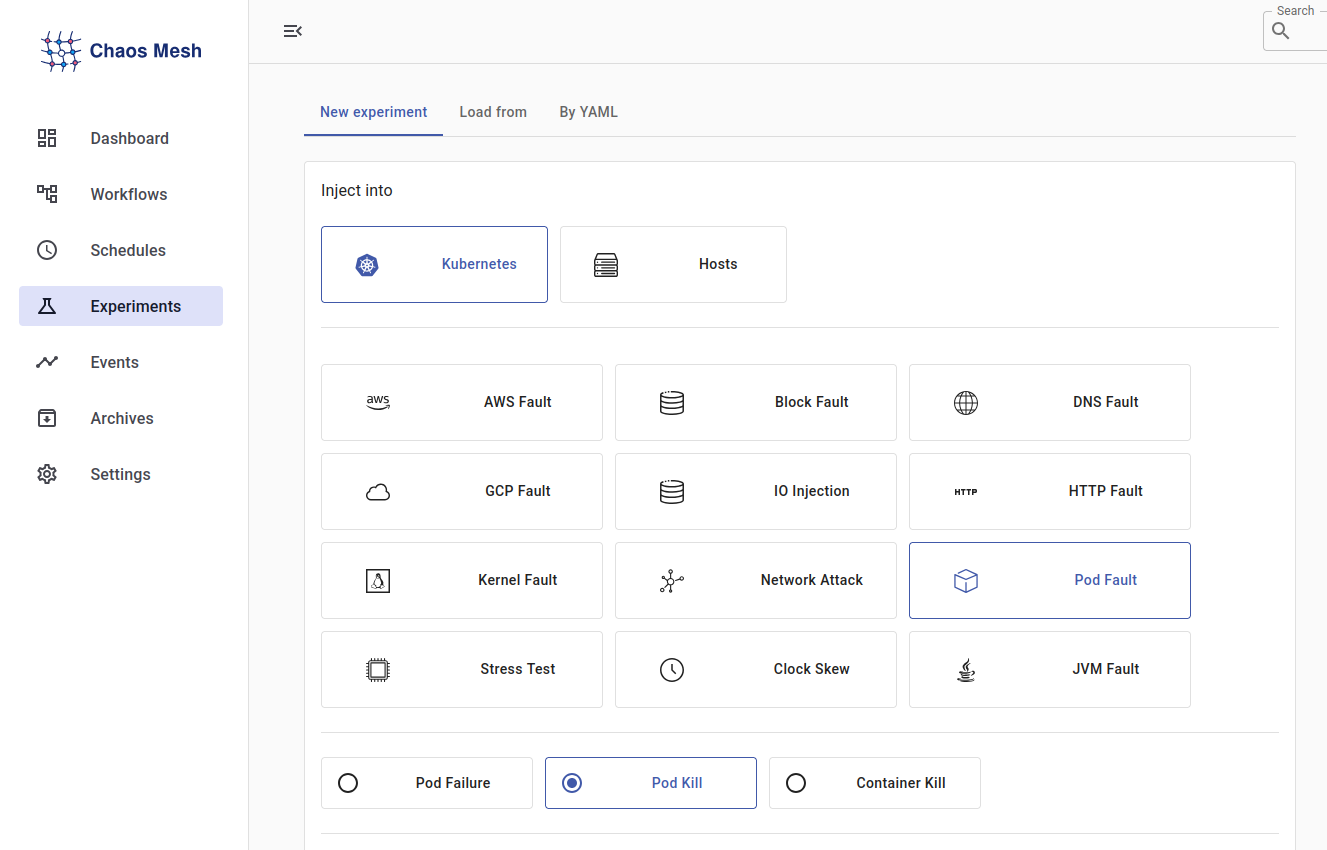Select the Kernel Fault label
Image resolution: width=1327 pixels, height=850 pixels.
tap(518, 580)
